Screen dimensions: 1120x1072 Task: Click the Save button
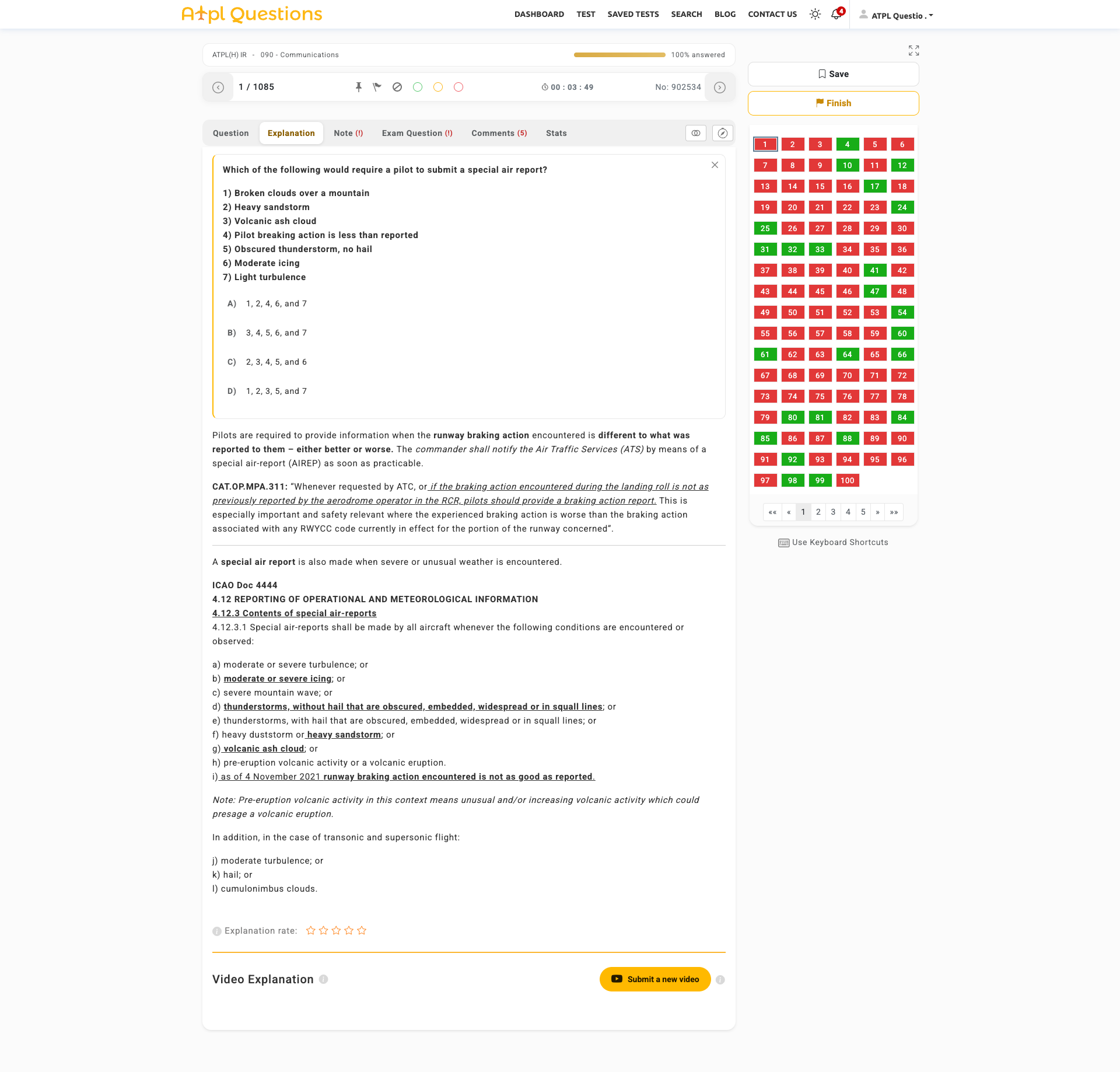point(834,74)
